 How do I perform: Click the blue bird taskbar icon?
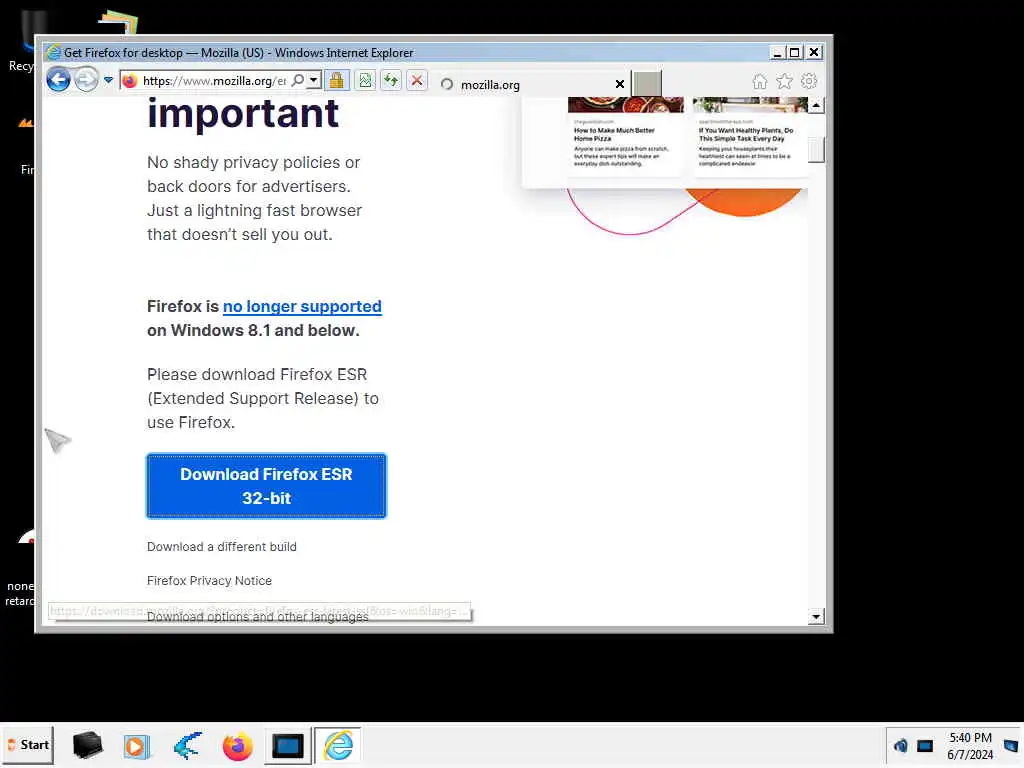tap(188, 745)
